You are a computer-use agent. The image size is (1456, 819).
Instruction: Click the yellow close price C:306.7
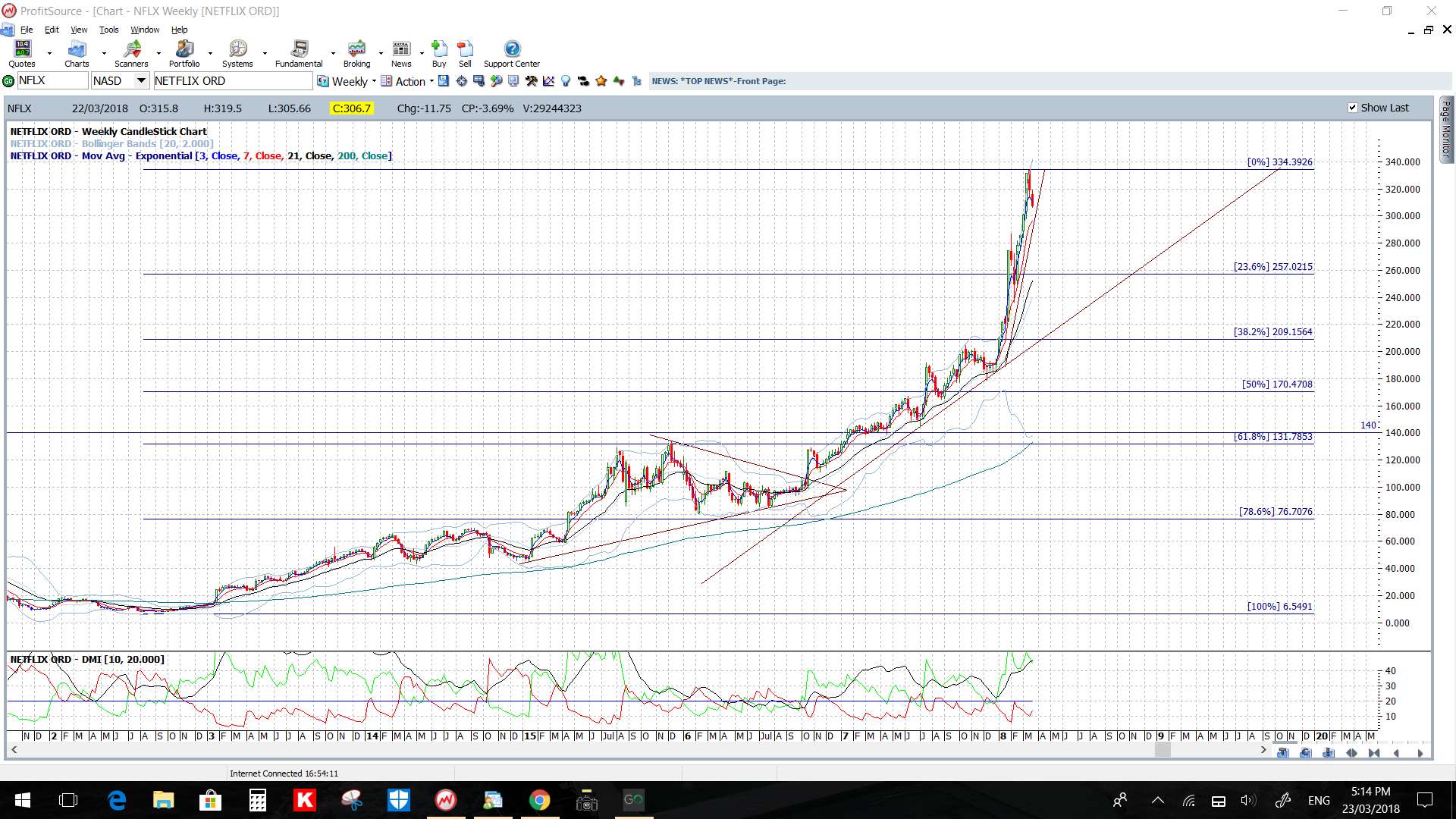coord(352,108)
